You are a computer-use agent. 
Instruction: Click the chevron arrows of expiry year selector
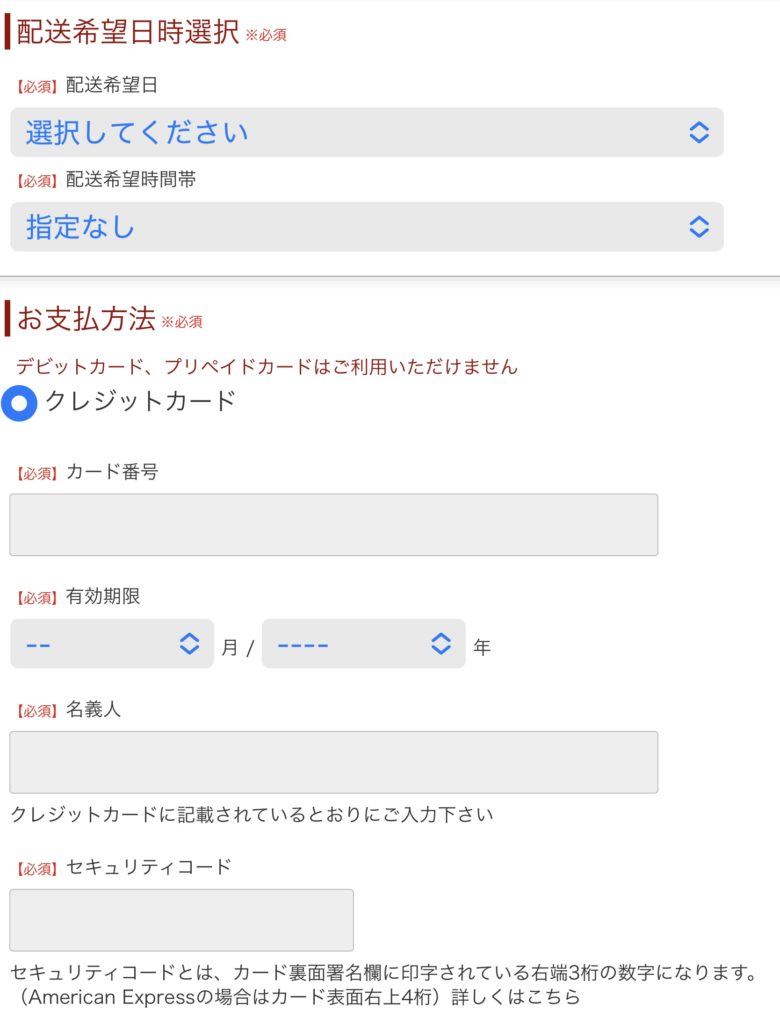tap(441, 644)
